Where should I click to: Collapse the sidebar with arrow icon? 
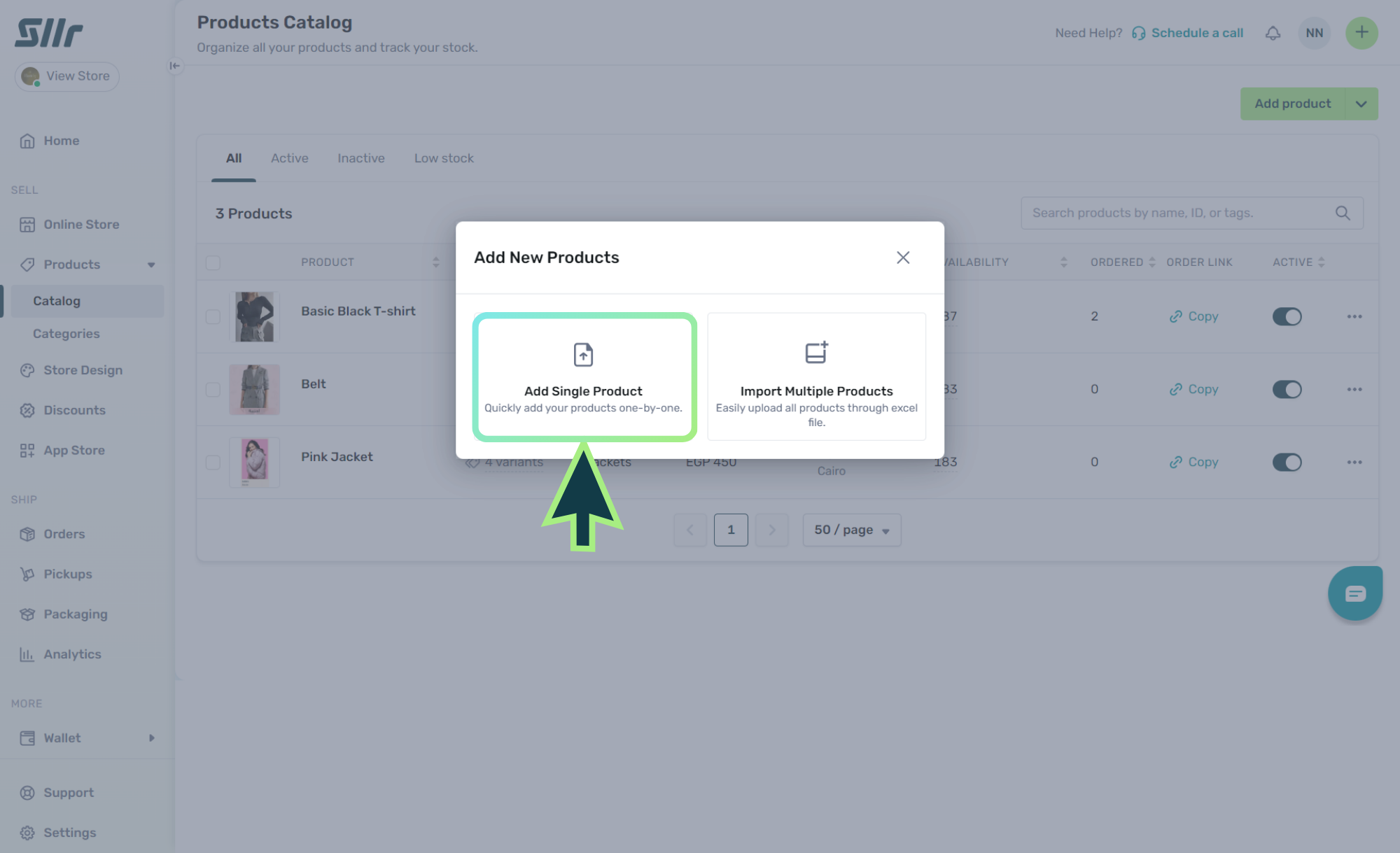[x=174, y=66]
